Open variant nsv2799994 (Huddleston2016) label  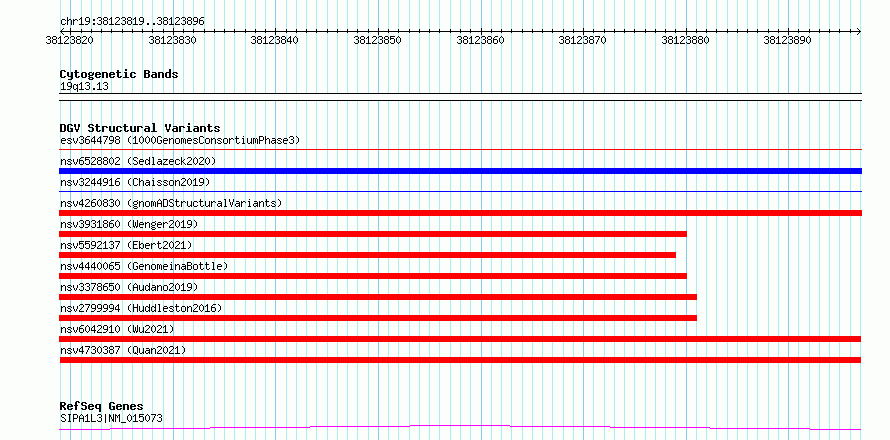141,308
